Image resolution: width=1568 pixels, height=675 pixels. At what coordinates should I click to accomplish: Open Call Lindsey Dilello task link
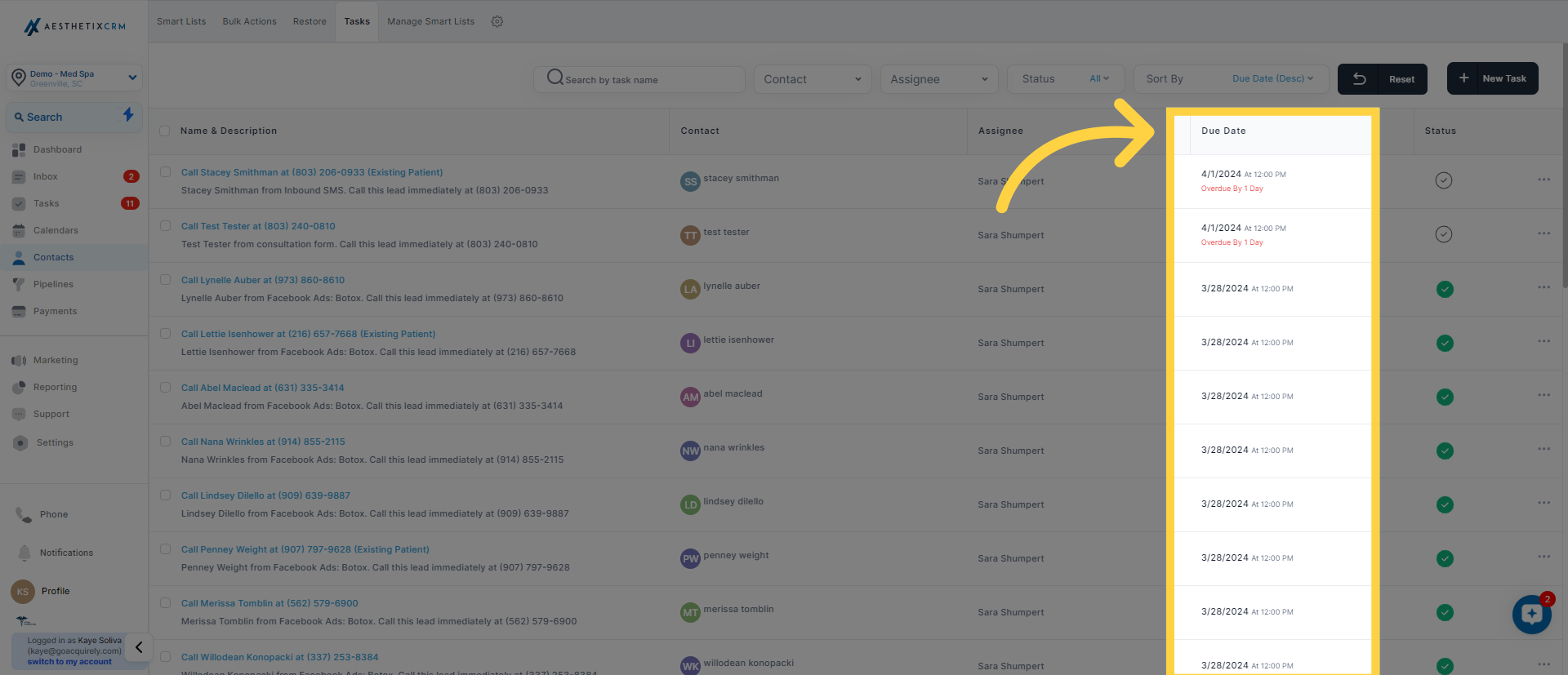[x=265, y=495]
